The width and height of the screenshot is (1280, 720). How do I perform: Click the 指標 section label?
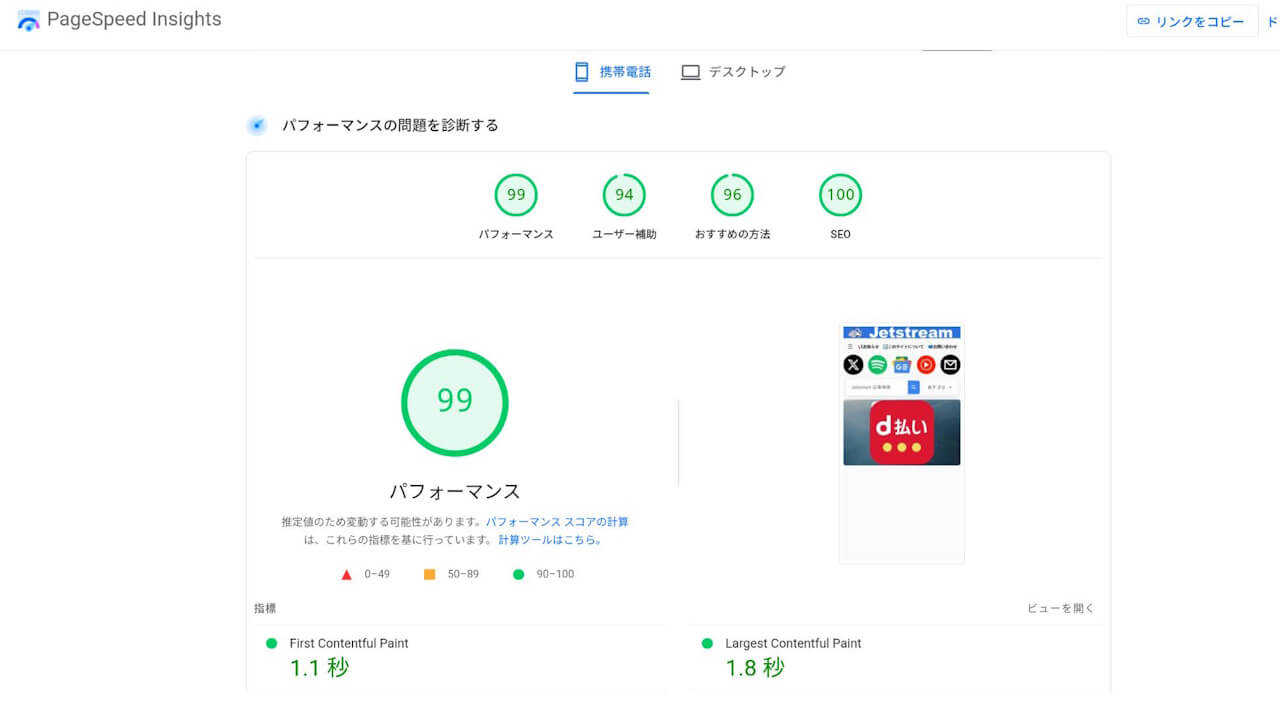[265, 608]
